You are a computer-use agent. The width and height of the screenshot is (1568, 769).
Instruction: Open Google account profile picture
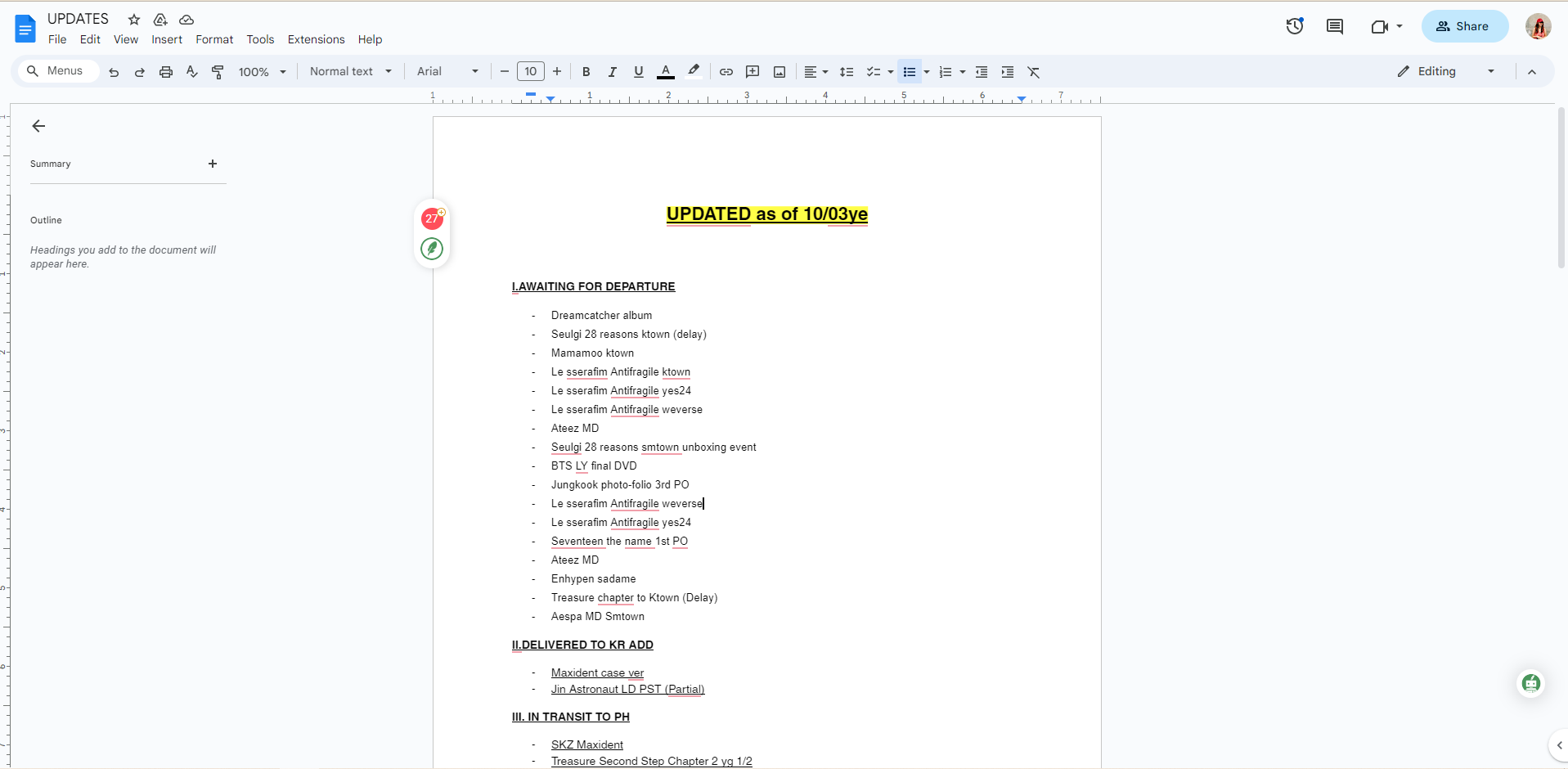[1539, 26]
